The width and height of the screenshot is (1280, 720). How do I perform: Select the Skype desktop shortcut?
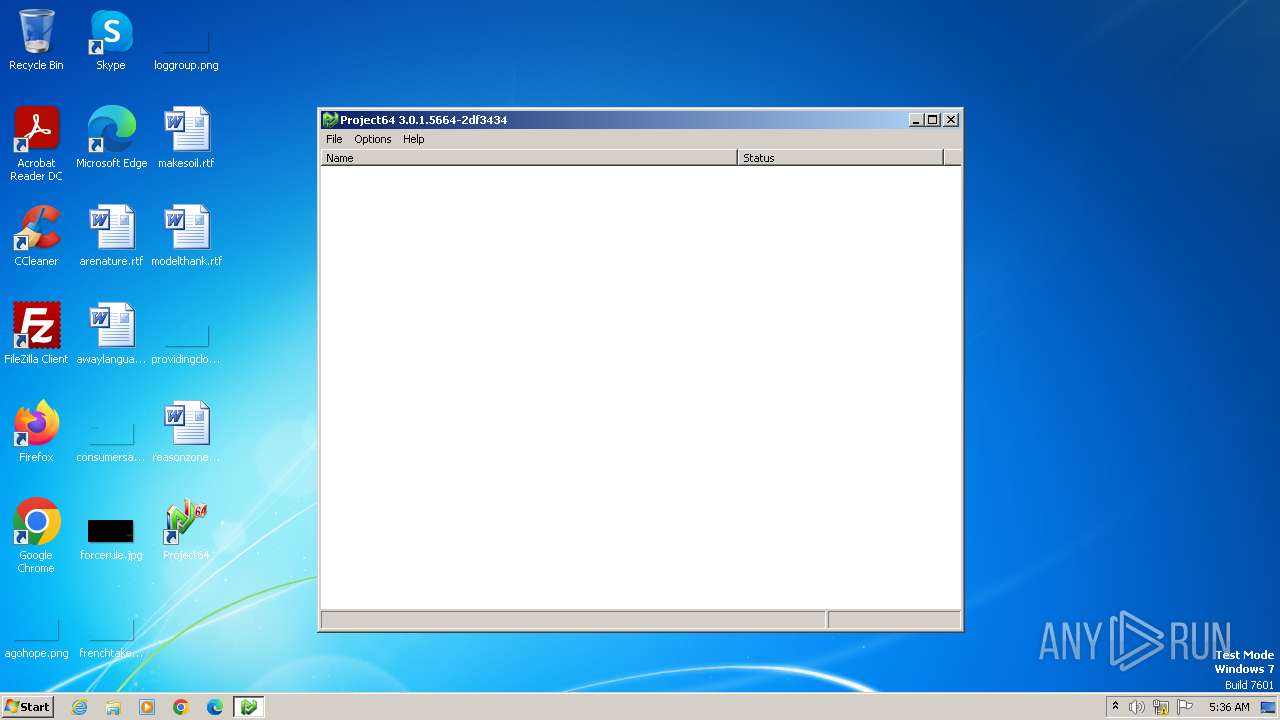pyautogui.click(x=111, y=40)
